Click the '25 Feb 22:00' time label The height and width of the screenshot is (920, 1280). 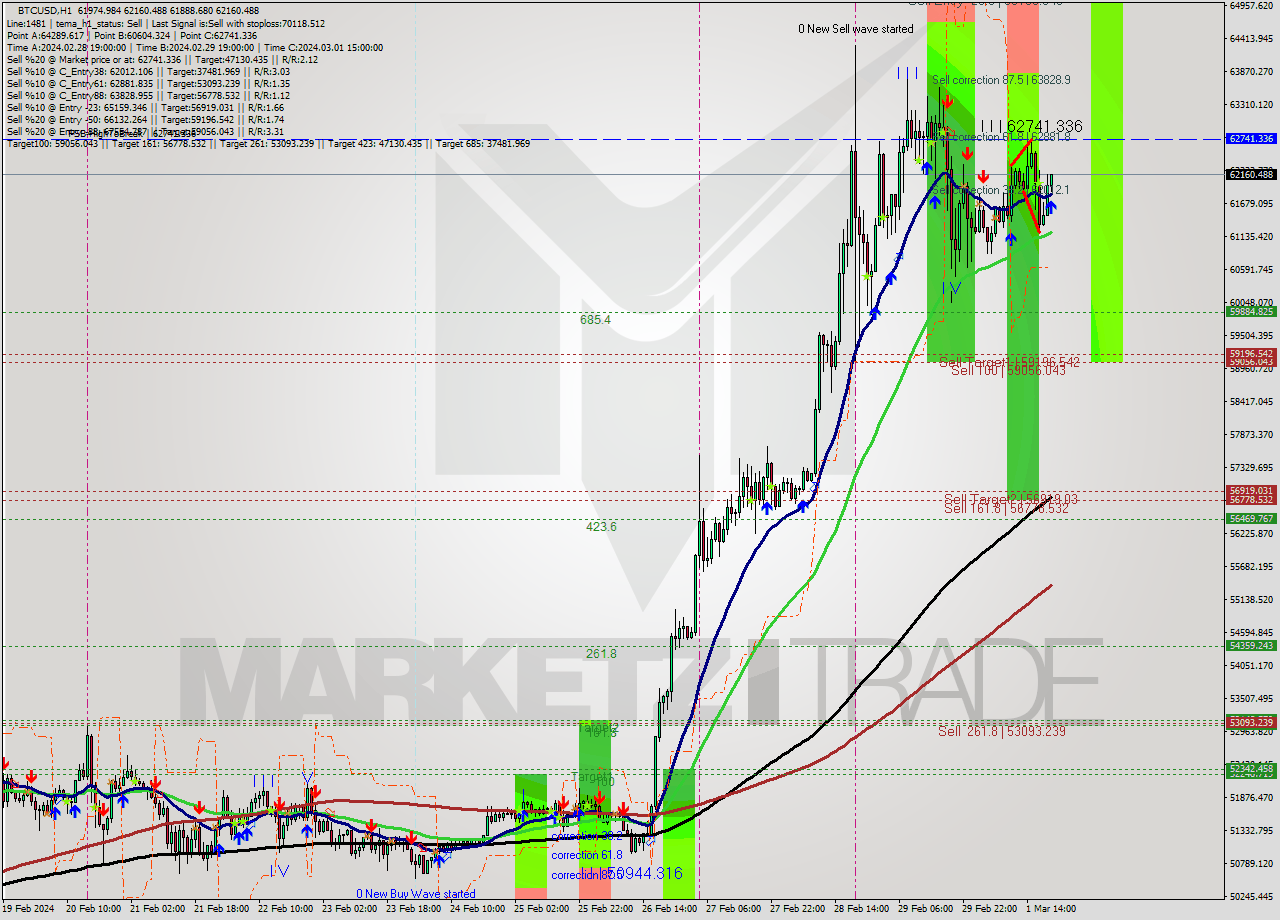pos(606,909)
